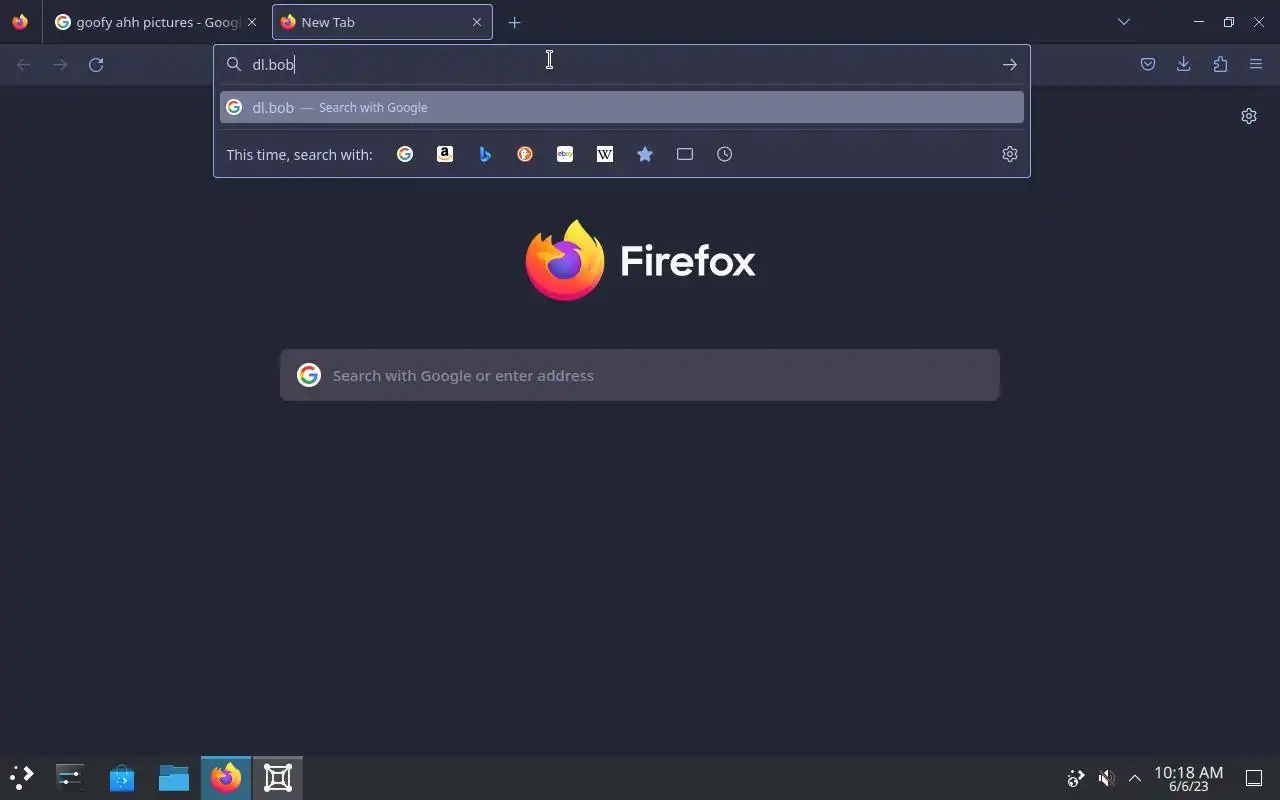The image size is (1280, 800).
Task: Expand the list all tabs chevron
Action: coord(1124,22)
